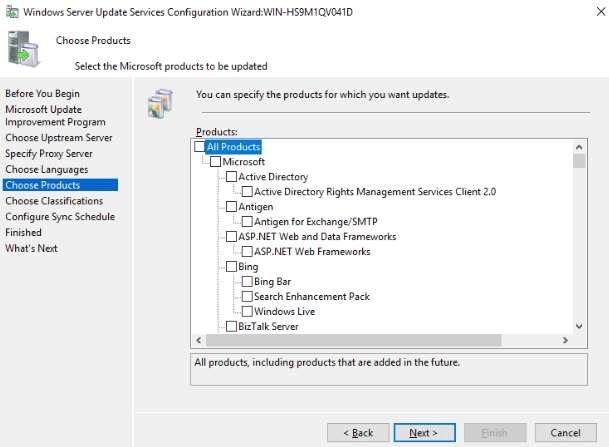Go to Microsoft Update Improvement Program step
Viewport: 609px width, 447px height.
point(55,116)
